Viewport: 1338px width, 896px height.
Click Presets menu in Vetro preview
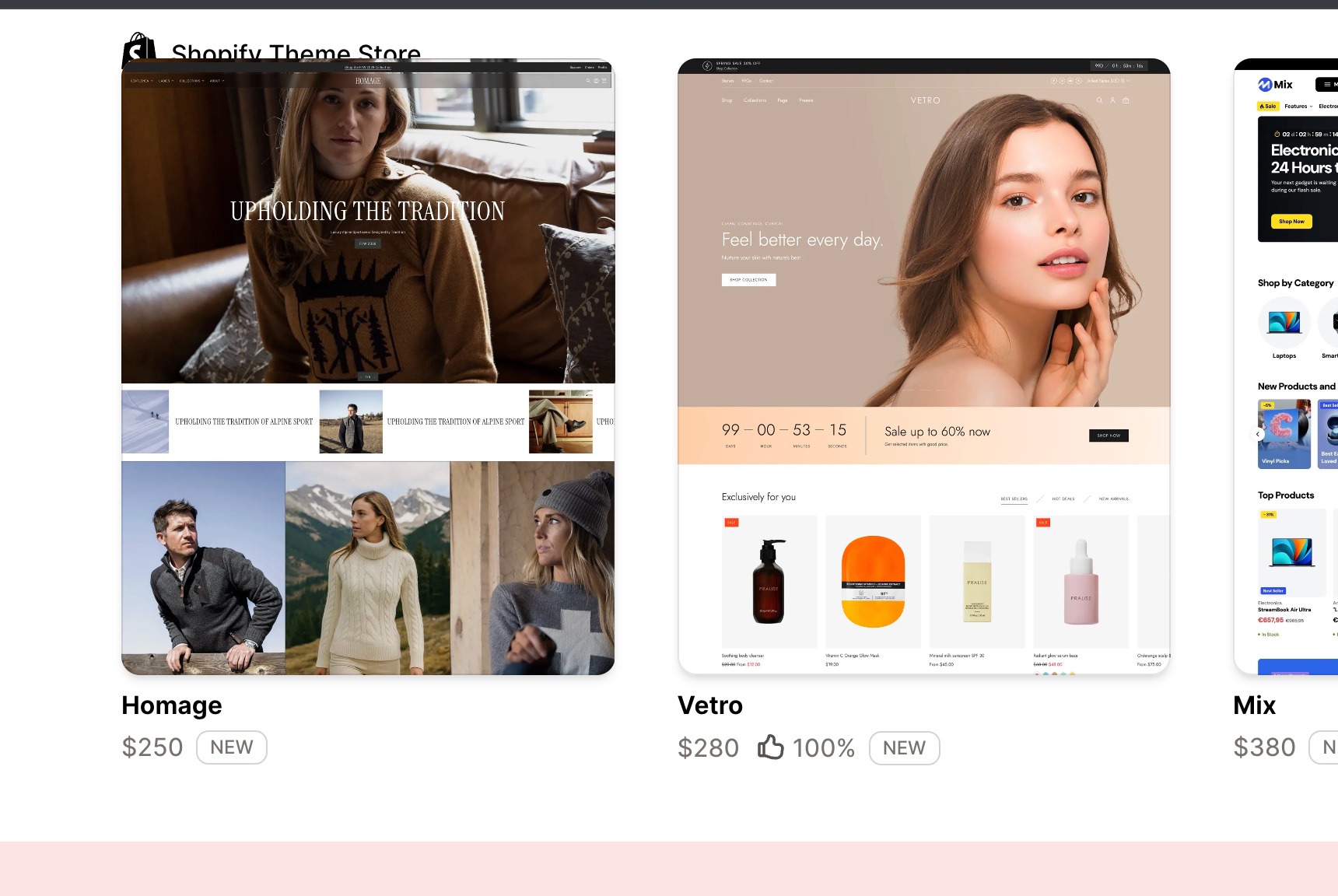click(806, 100)
